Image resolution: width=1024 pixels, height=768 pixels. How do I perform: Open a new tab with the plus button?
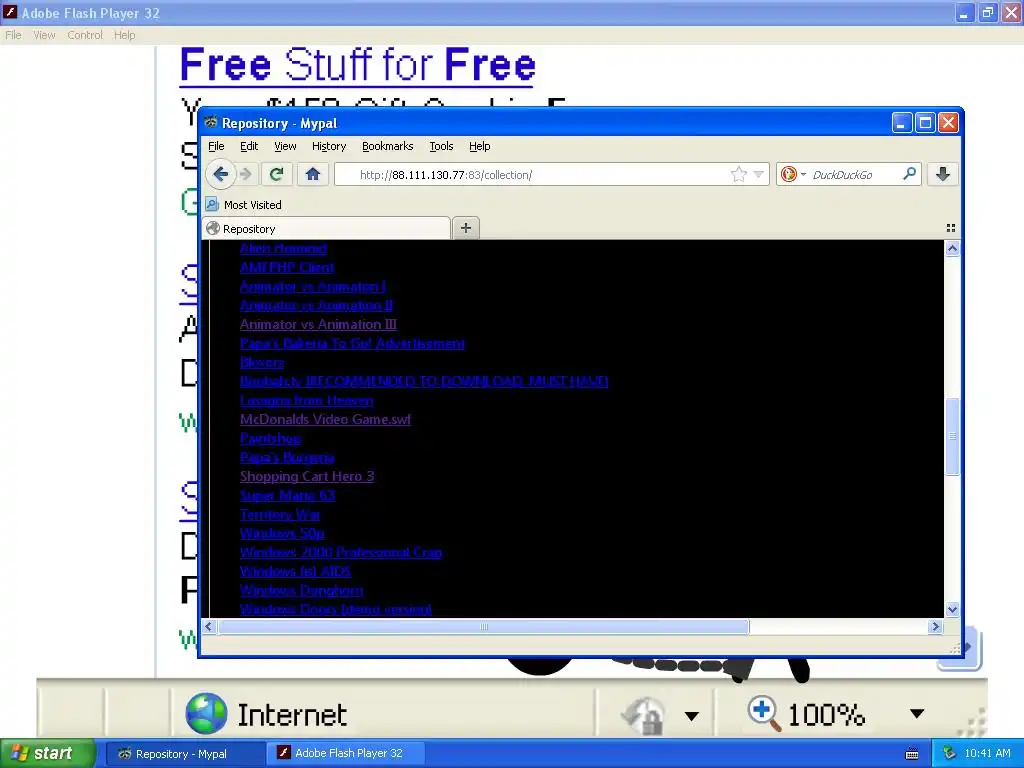[x=466, y=228]
